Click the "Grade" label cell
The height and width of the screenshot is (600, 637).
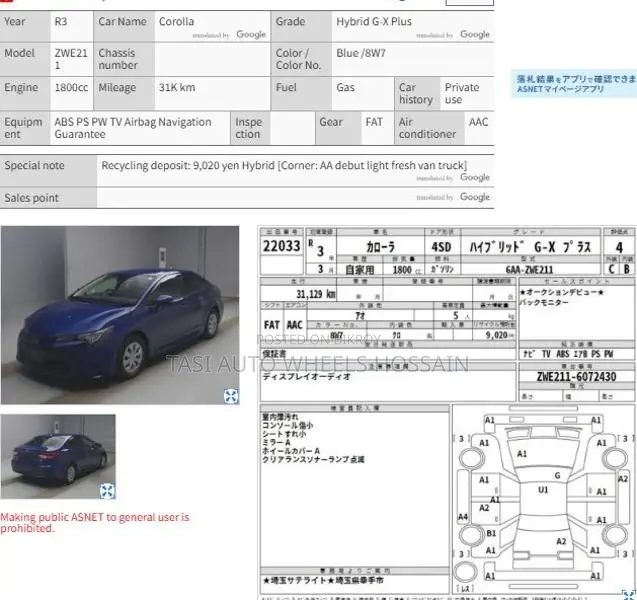[301, 27]
